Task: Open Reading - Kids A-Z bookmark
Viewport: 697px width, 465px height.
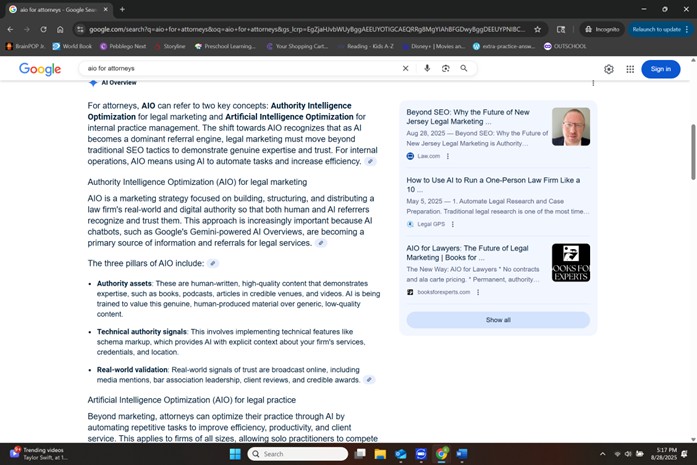Action: (x=365, y=46)
